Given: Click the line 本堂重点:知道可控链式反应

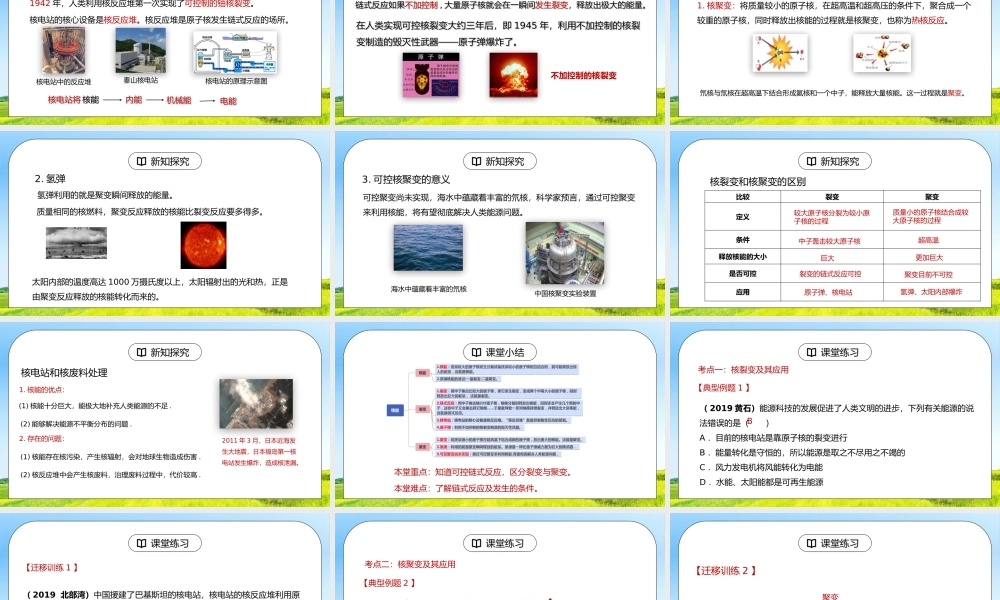Looking at the screenshot, I should [482, 472].
